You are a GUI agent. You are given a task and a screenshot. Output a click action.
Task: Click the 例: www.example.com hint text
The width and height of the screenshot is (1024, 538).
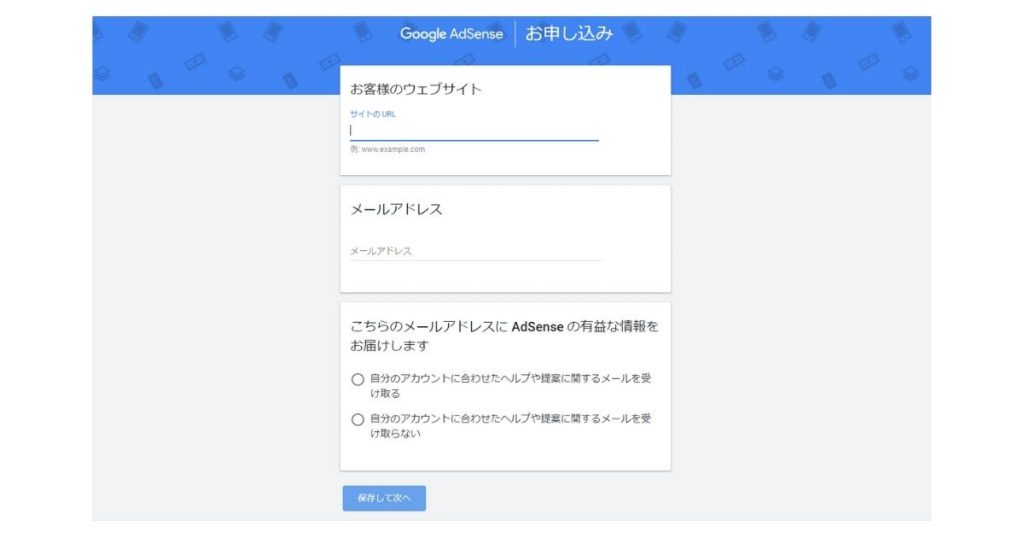387,149
